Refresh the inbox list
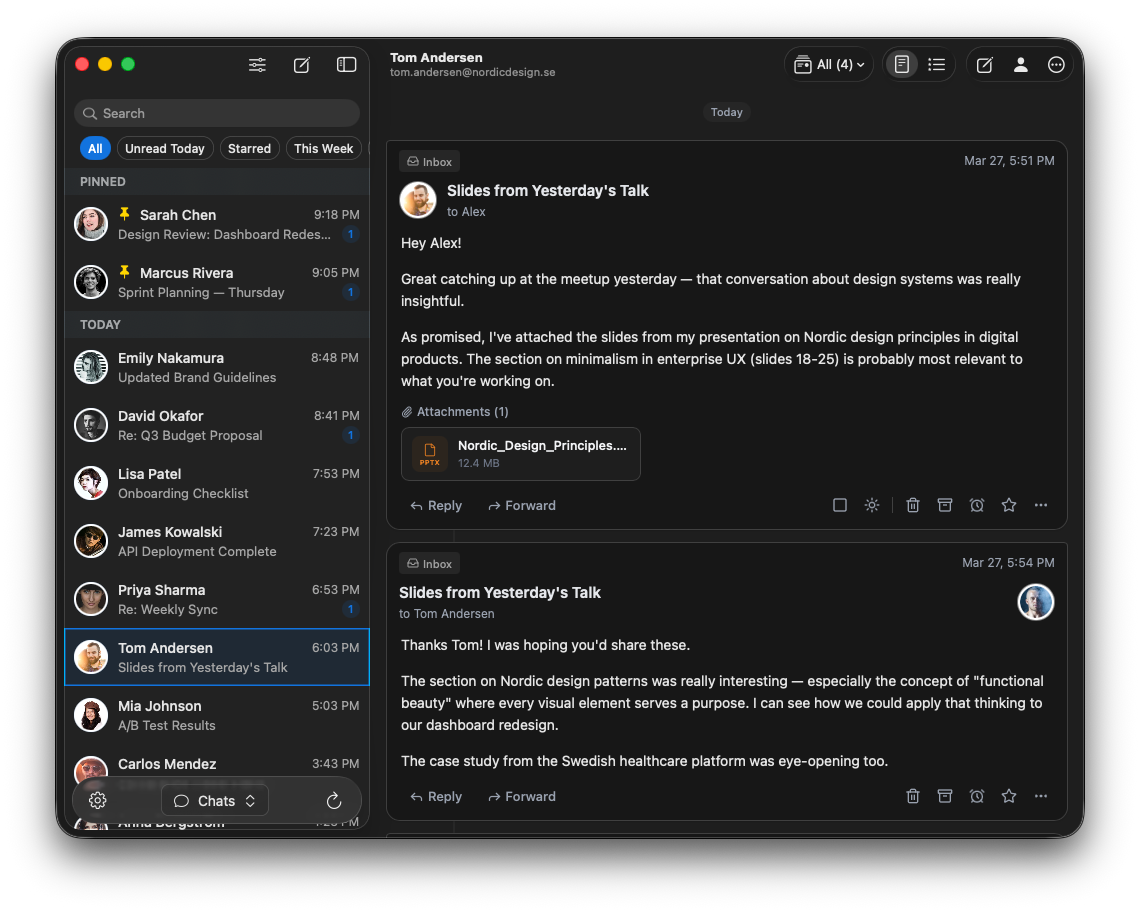Viewport: 1140px width, 912px height. tap(333, 800)
